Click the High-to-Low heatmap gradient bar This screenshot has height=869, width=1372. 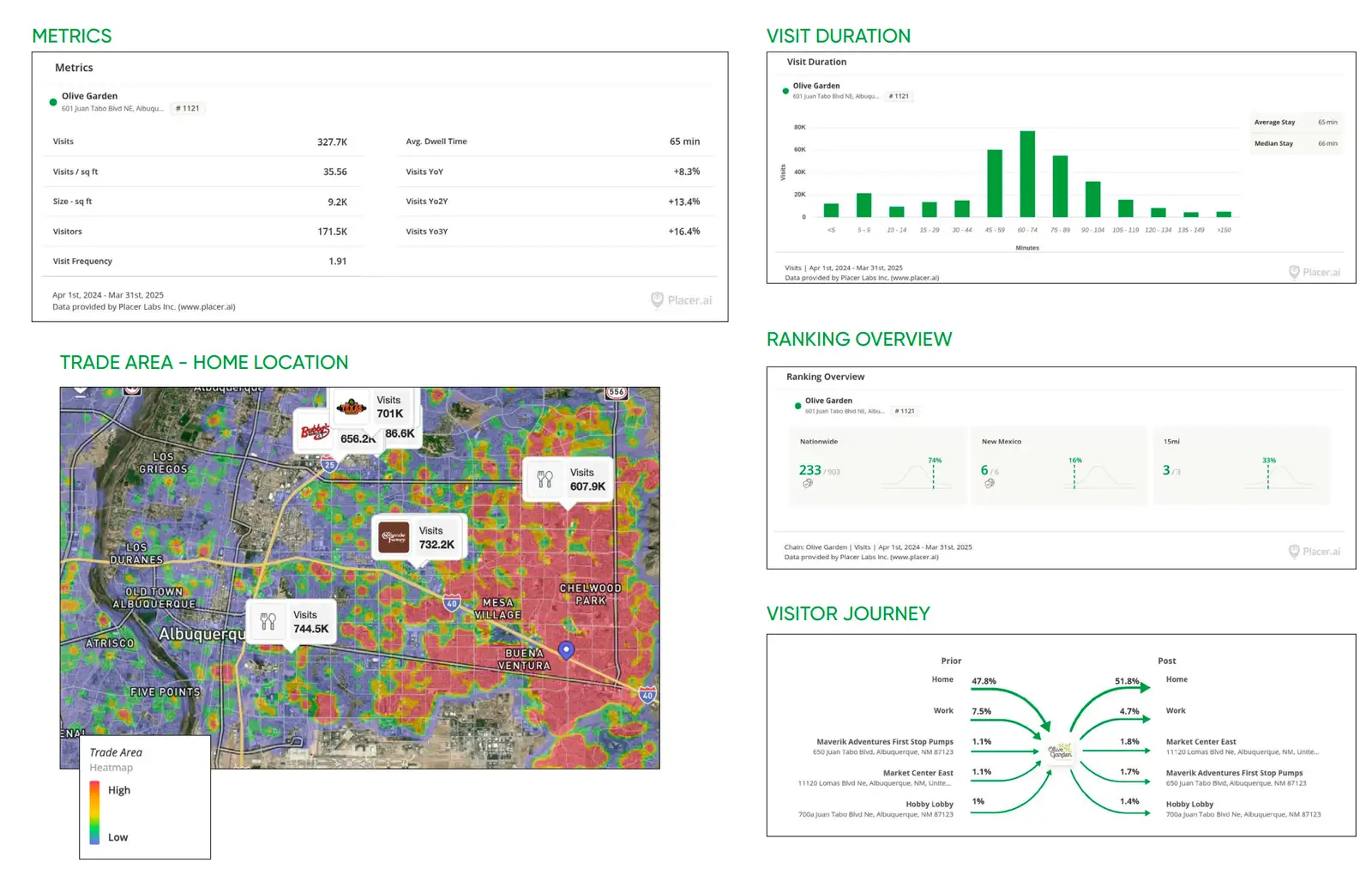click(x=94, y=812)
